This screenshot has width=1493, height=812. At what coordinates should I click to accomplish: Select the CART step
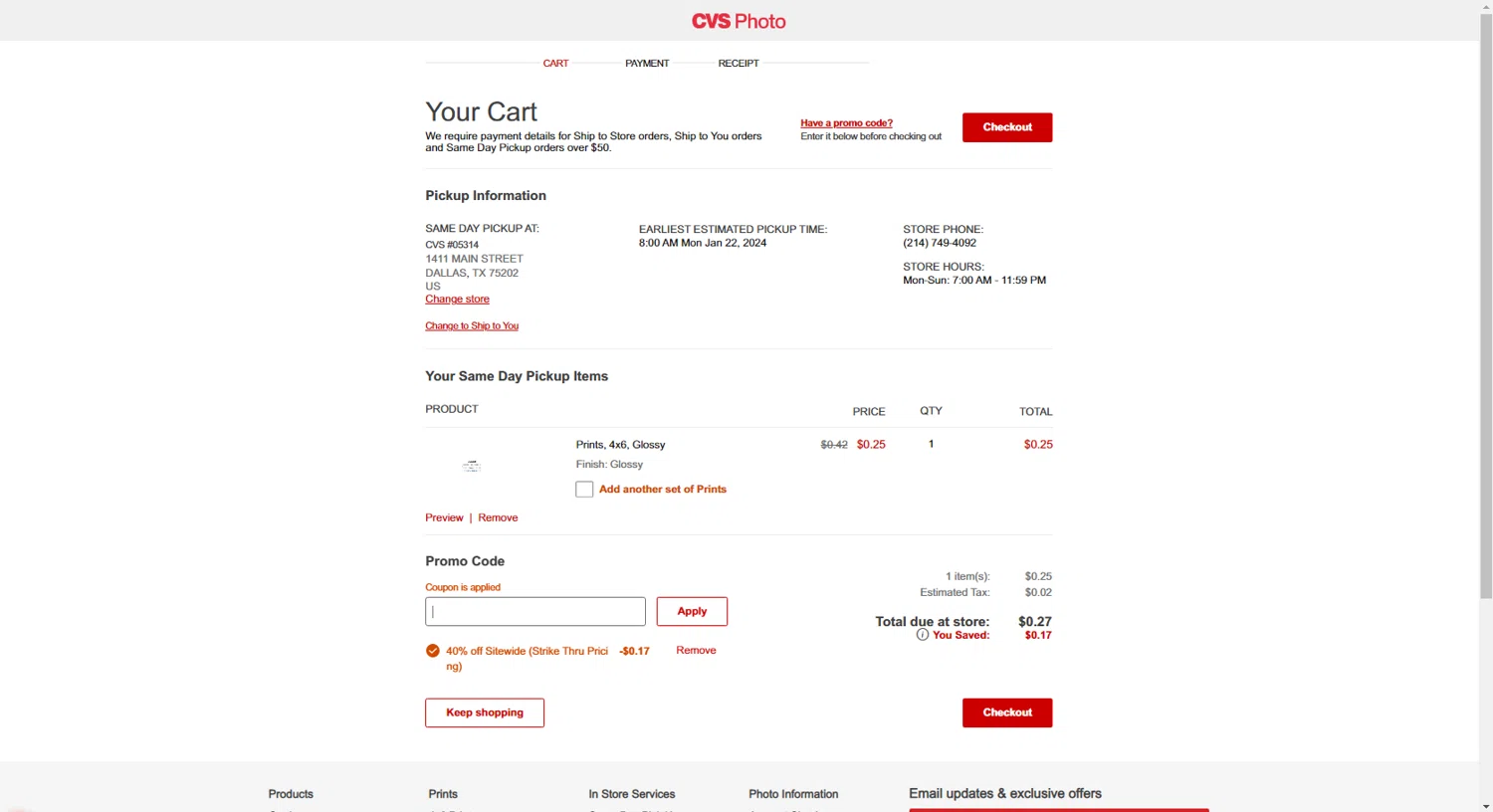point(555,63)
